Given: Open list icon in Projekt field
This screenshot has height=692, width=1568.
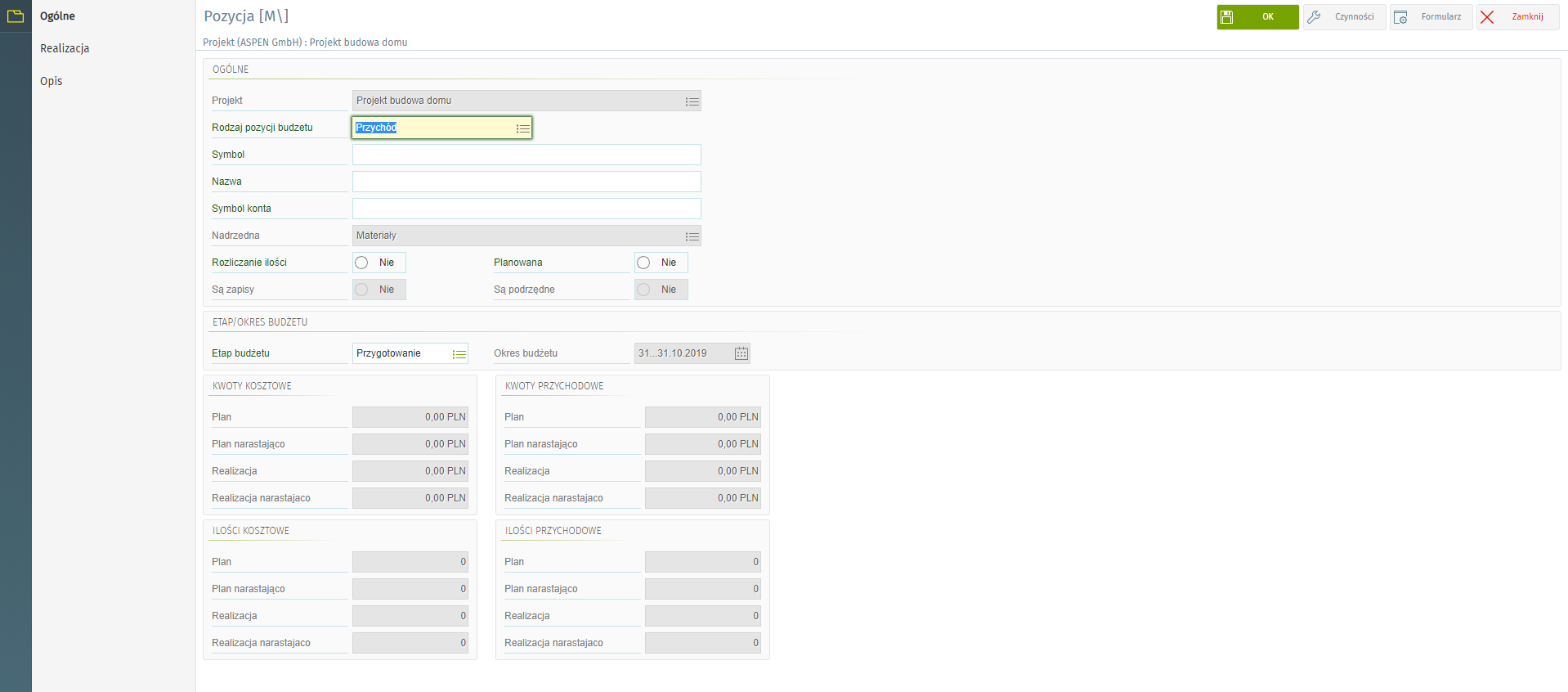Looking at the screenshot, I should tap(692, 101).
